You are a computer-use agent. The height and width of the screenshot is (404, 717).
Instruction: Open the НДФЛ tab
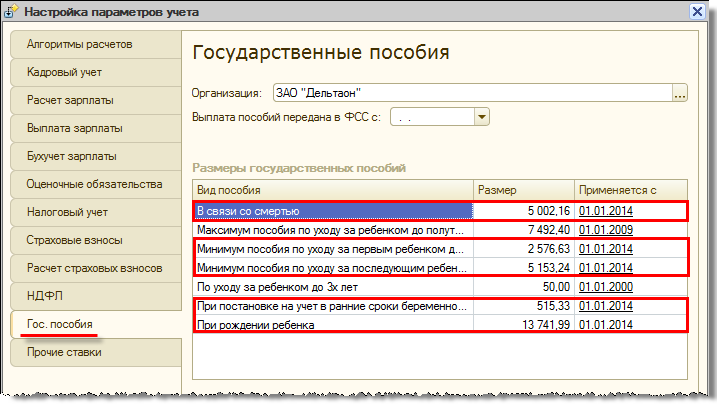[96, 296]
